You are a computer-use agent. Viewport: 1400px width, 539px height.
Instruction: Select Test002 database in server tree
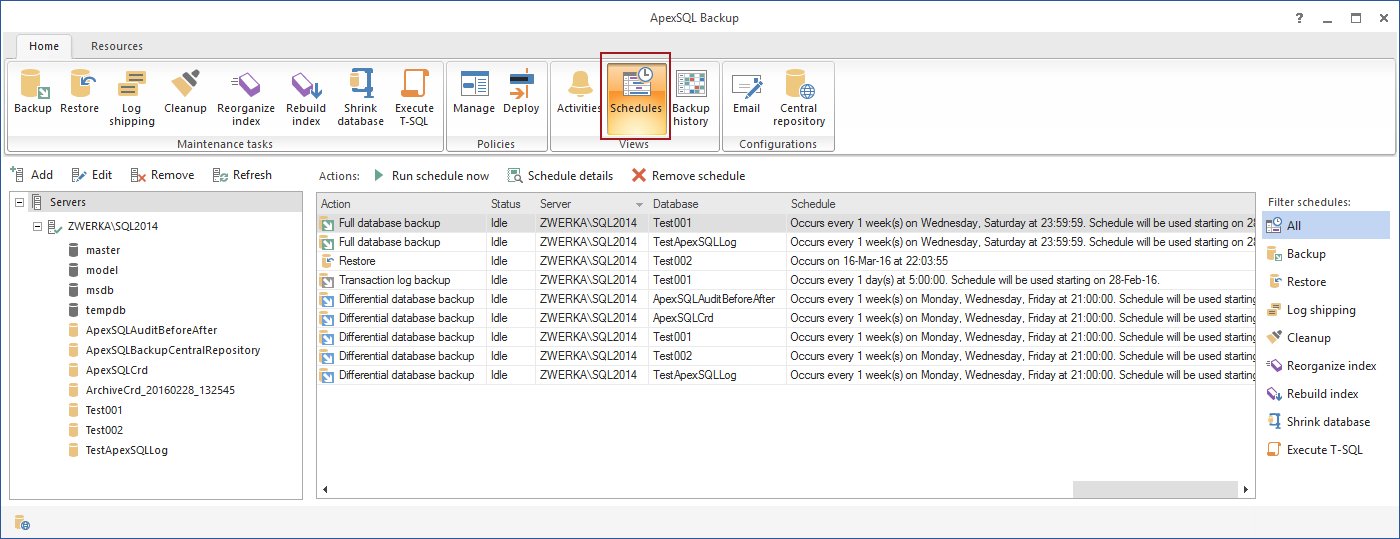coord(104,430)
